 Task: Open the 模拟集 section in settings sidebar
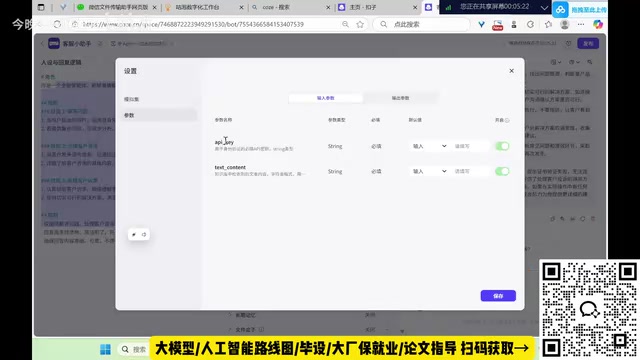(132, 99)
